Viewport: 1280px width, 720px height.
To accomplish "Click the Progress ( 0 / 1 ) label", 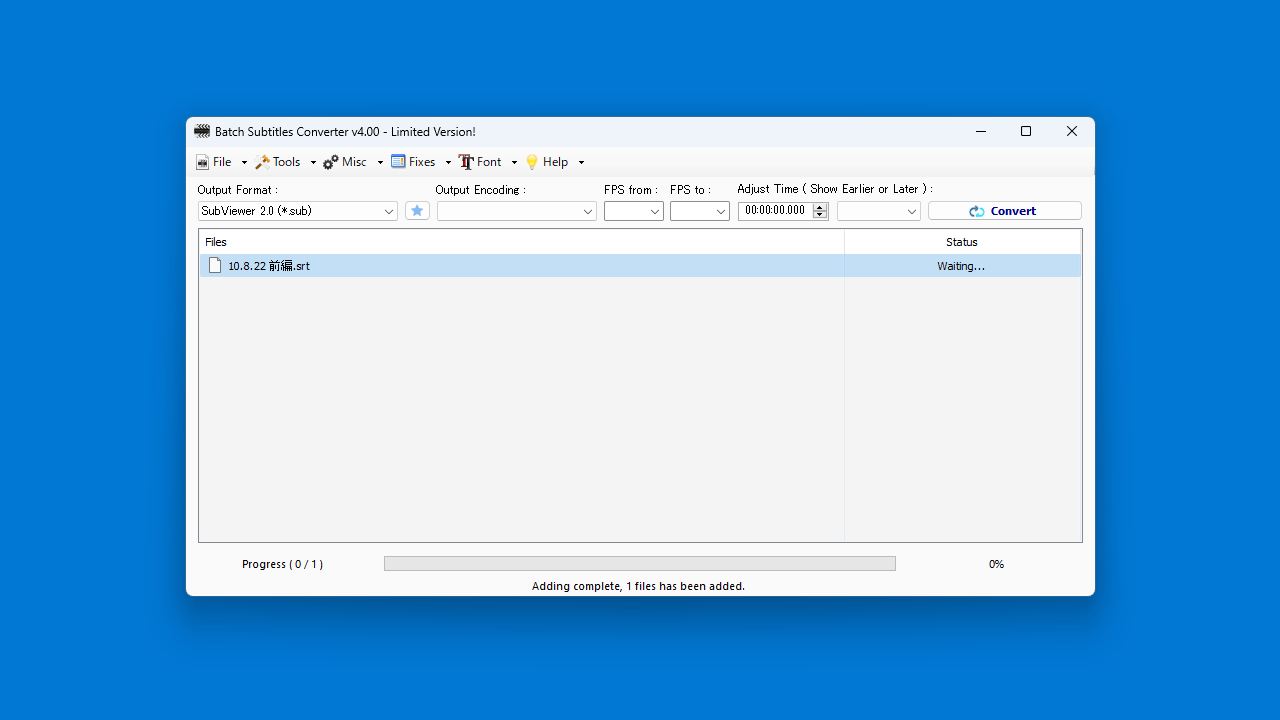I will (282, 564).
